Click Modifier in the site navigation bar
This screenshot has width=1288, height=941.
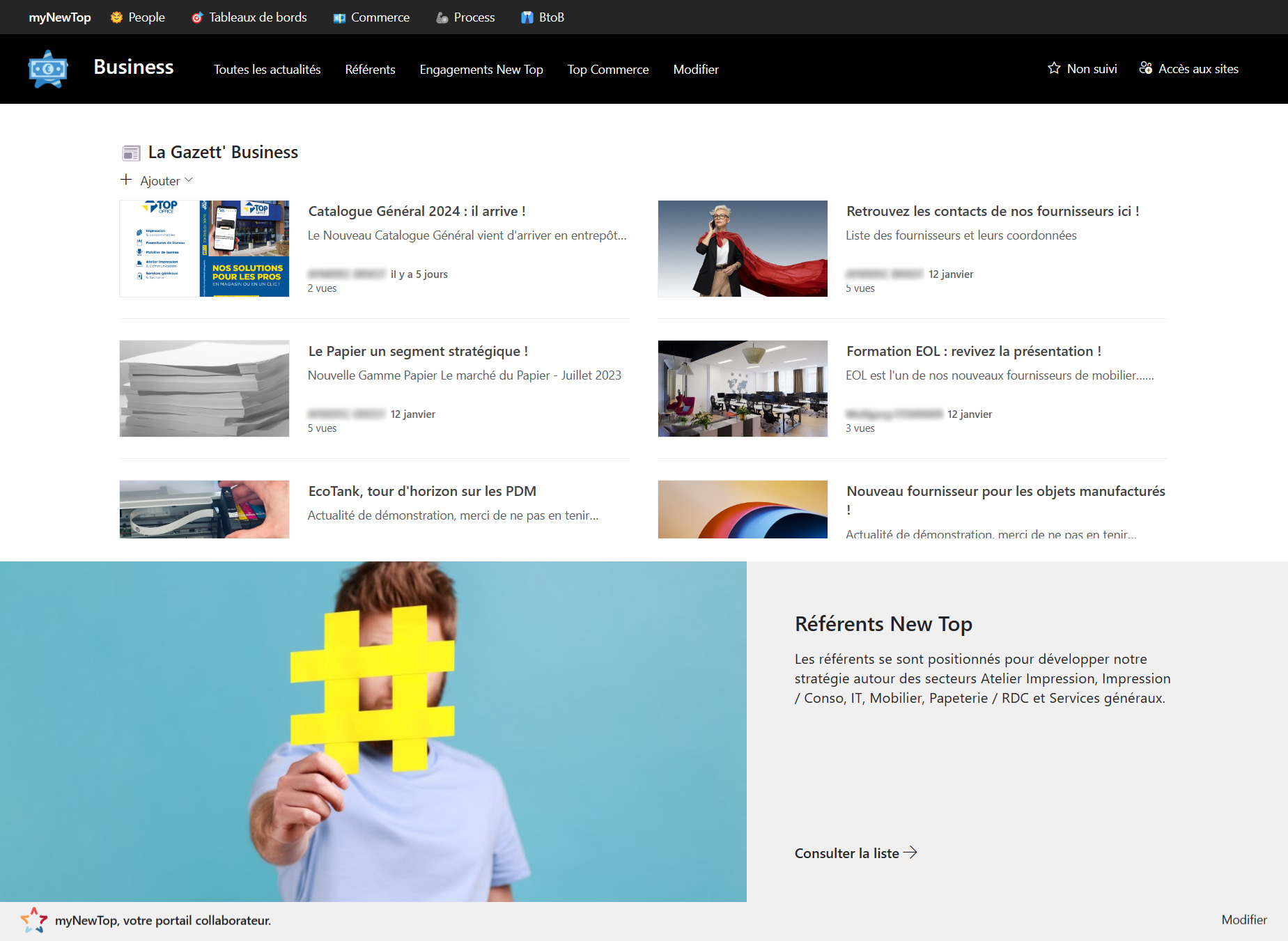696,70
